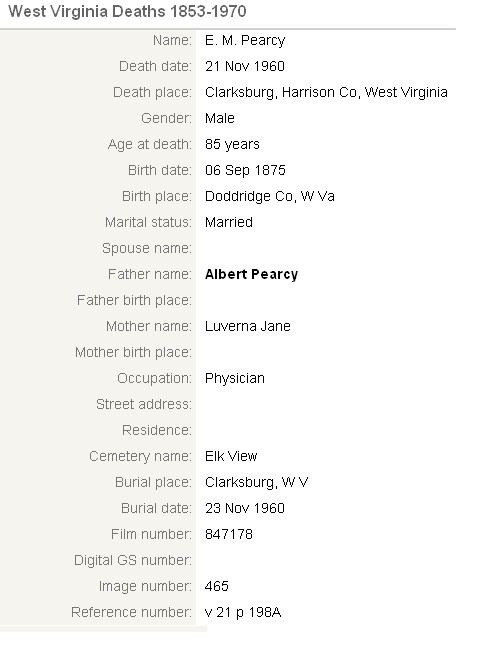483x645 pixels.
Task: Click the Spouse name field label
Action: [147, 248]
